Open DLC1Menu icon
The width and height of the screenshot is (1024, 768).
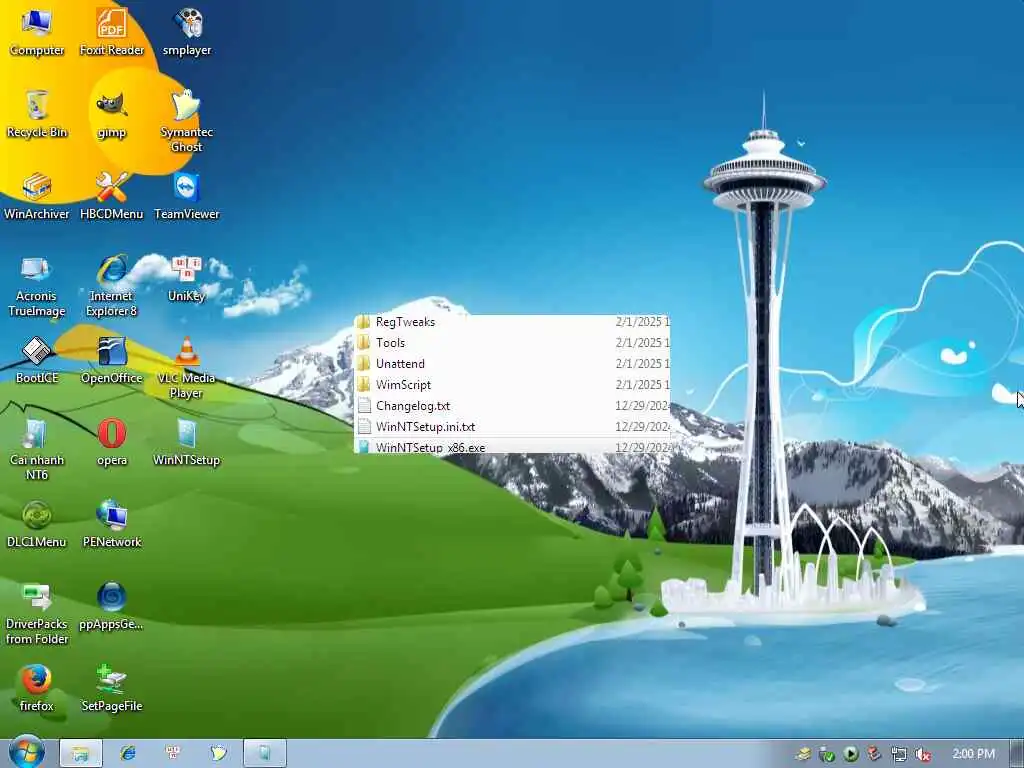coord(37,524)
